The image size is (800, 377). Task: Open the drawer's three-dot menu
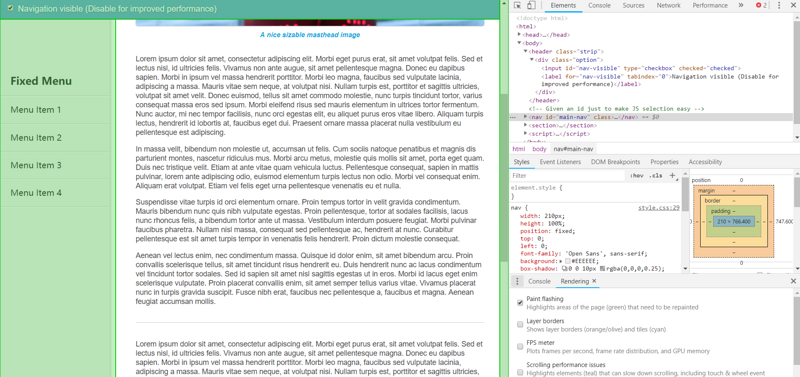[517, 281]
